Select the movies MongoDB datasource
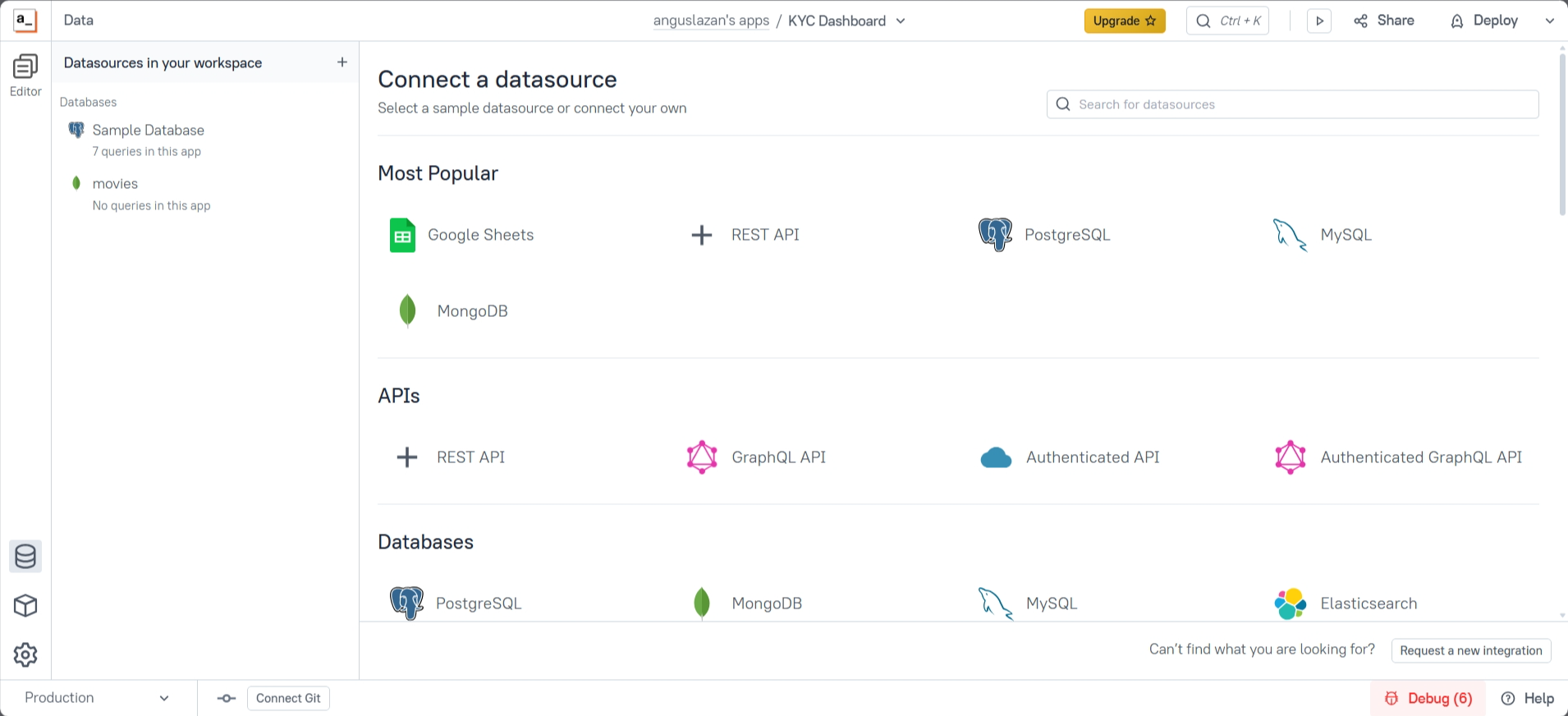Screen dimensions: 1568x716 coord(205,194)
